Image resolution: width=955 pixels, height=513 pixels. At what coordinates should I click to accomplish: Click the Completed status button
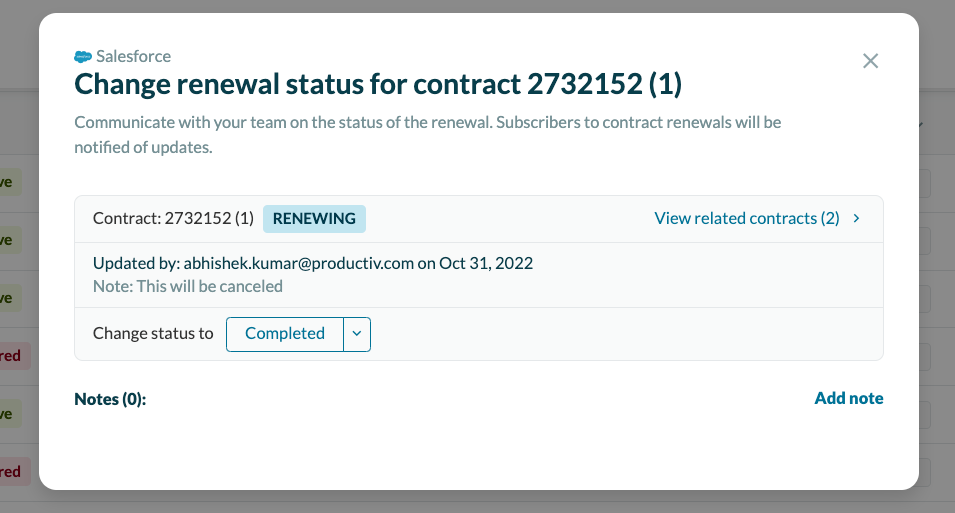click(285, 334)
